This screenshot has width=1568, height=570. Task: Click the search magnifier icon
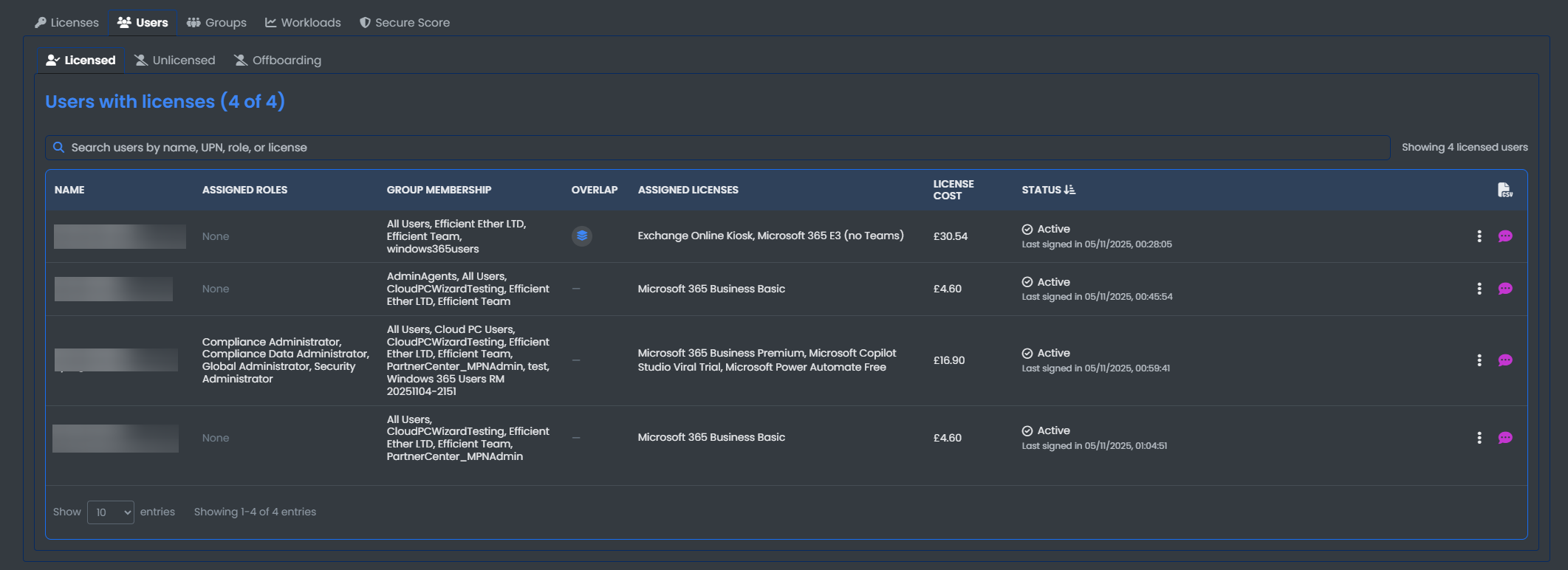58,148
